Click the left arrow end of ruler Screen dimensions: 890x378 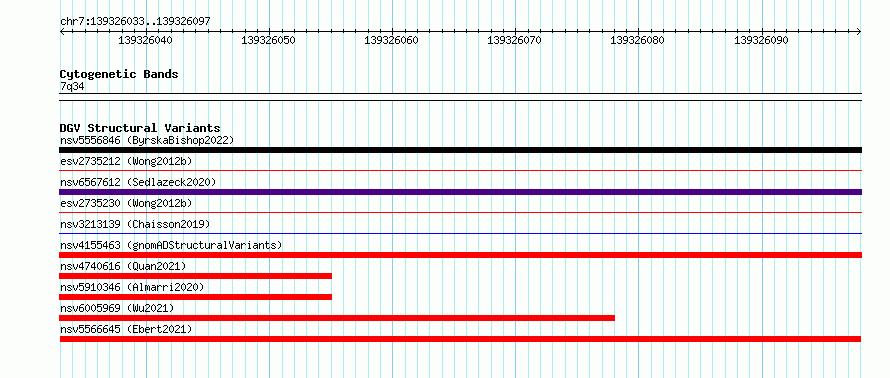(62, 31)
